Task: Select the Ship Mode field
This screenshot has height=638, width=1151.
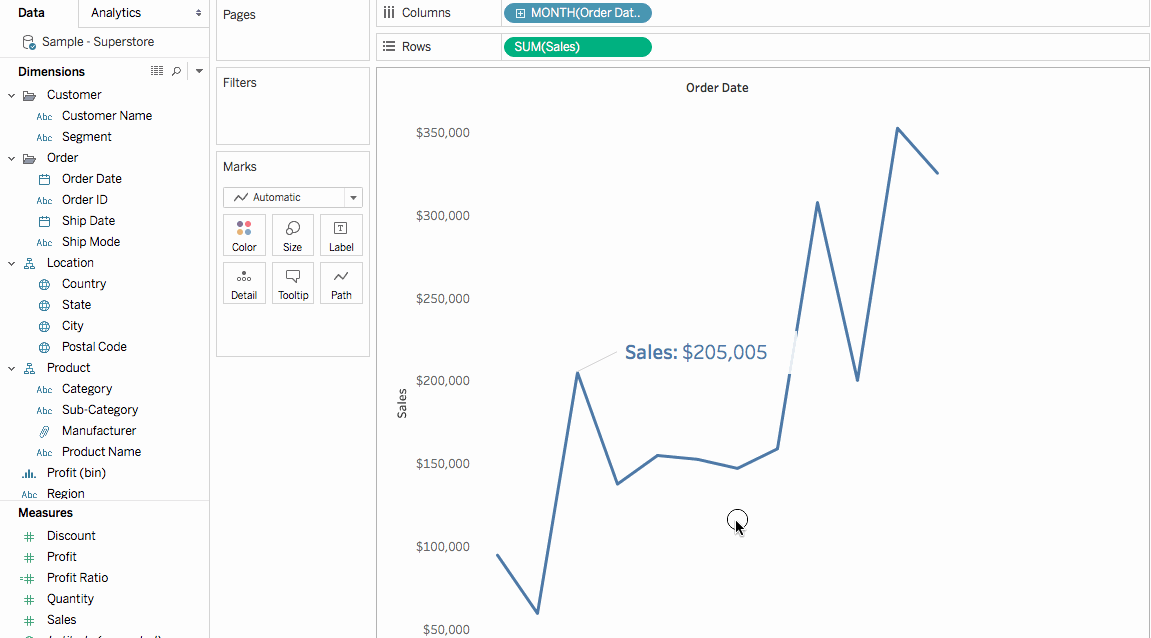Action: tap(90, 242)
